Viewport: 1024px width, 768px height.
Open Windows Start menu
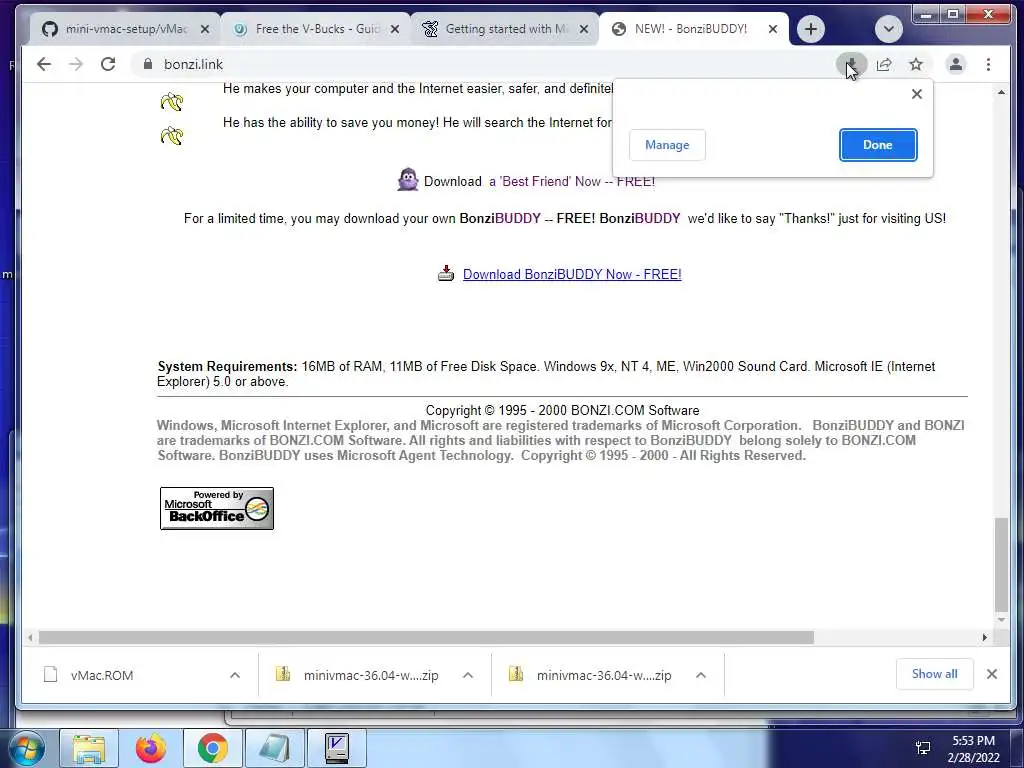(x=26, y=748)
